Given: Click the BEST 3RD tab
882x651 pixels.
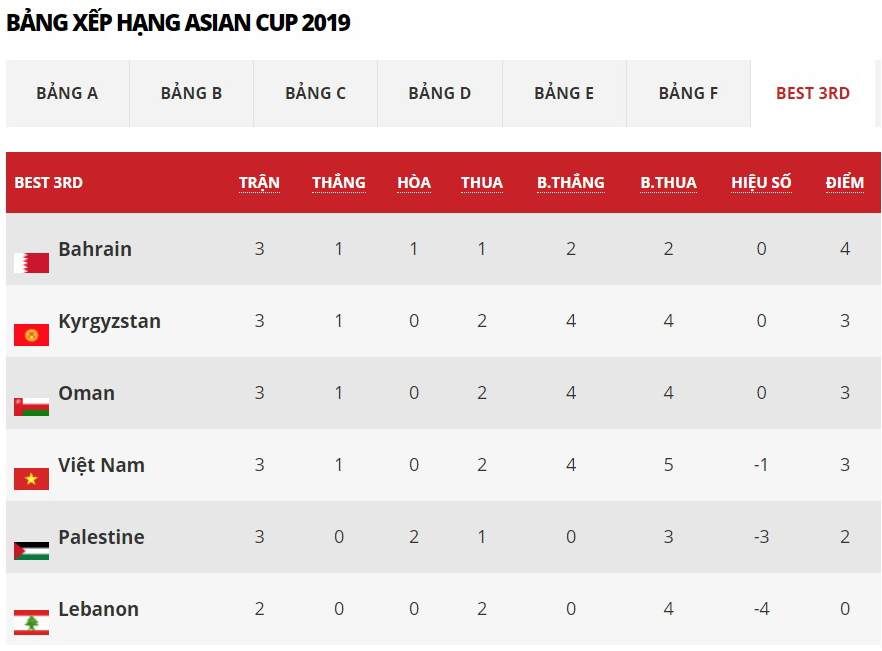Looking at the screenshot, I should click(813, 93).
